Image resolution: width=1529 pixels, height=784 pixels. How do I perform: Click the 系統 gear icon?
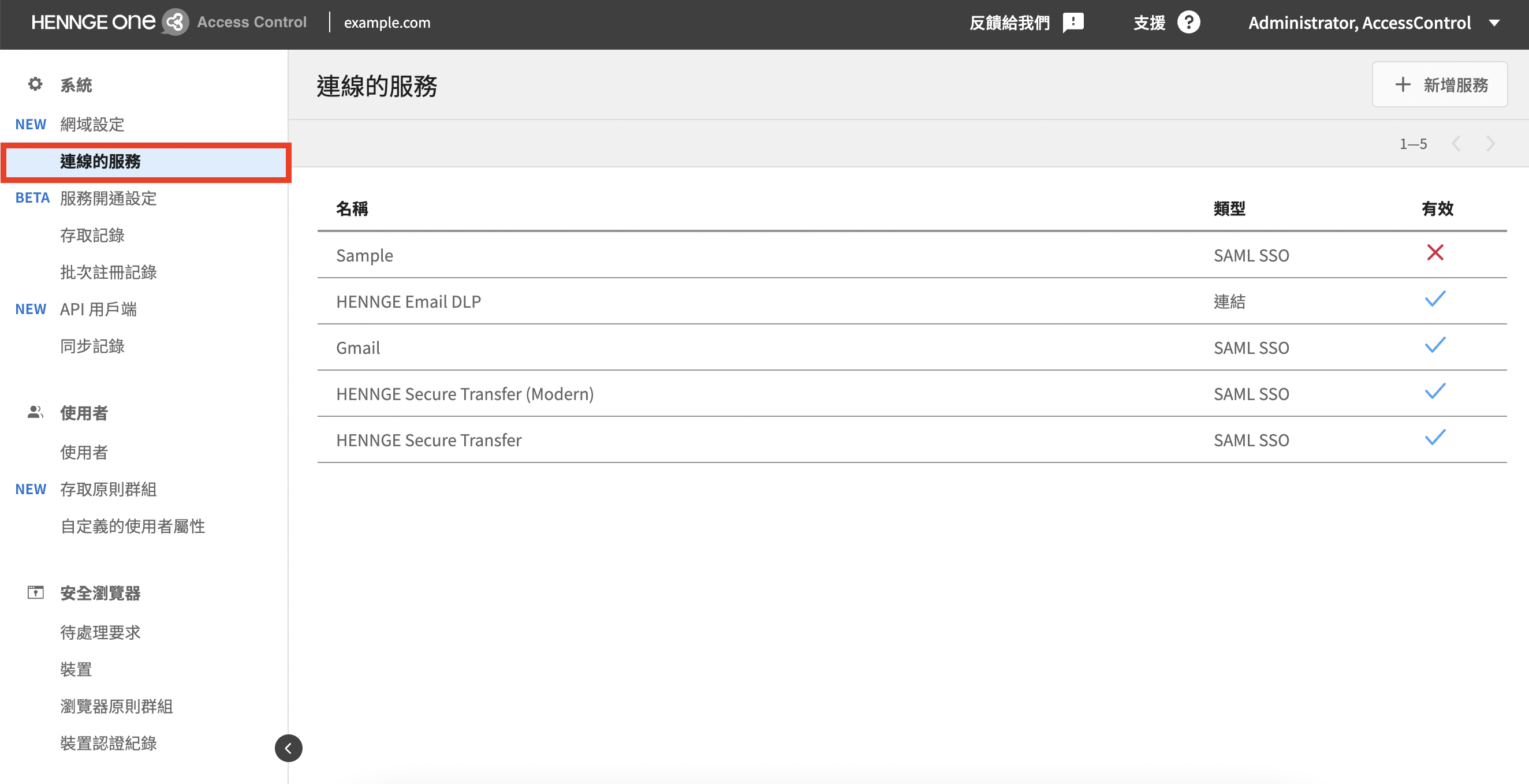click(36, 84)
